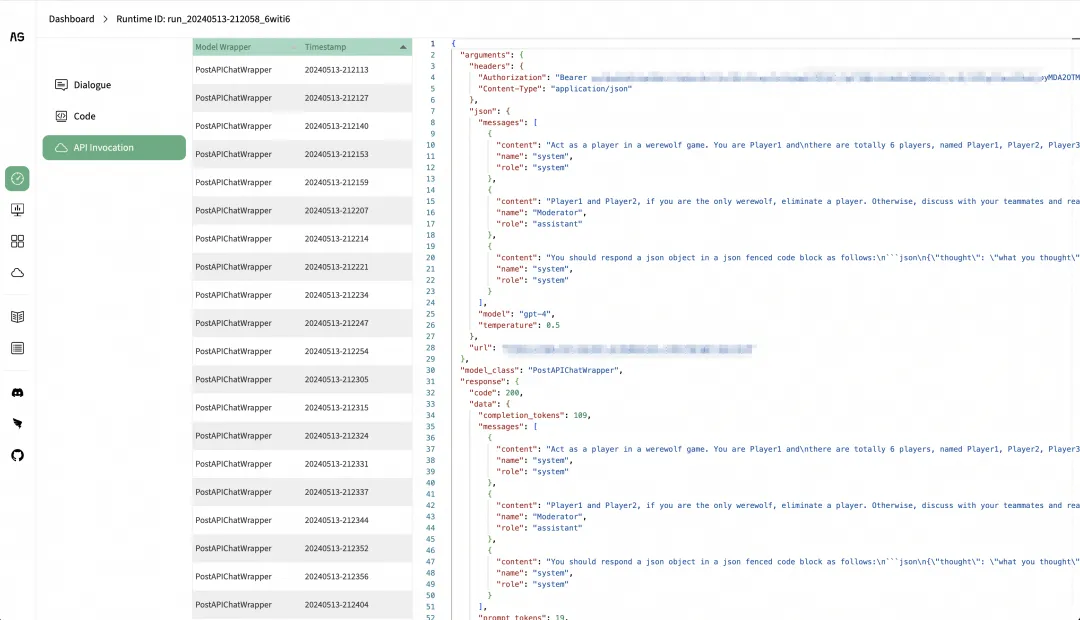Open the monitor chart icon in the sidebar
Screen dimensions: 1080x620
[17, 209]
